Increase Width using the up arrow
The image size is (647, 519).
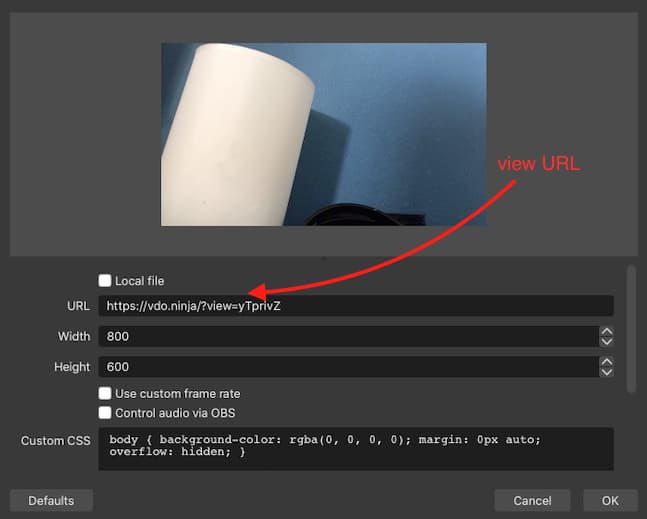[x=607, y=331]
